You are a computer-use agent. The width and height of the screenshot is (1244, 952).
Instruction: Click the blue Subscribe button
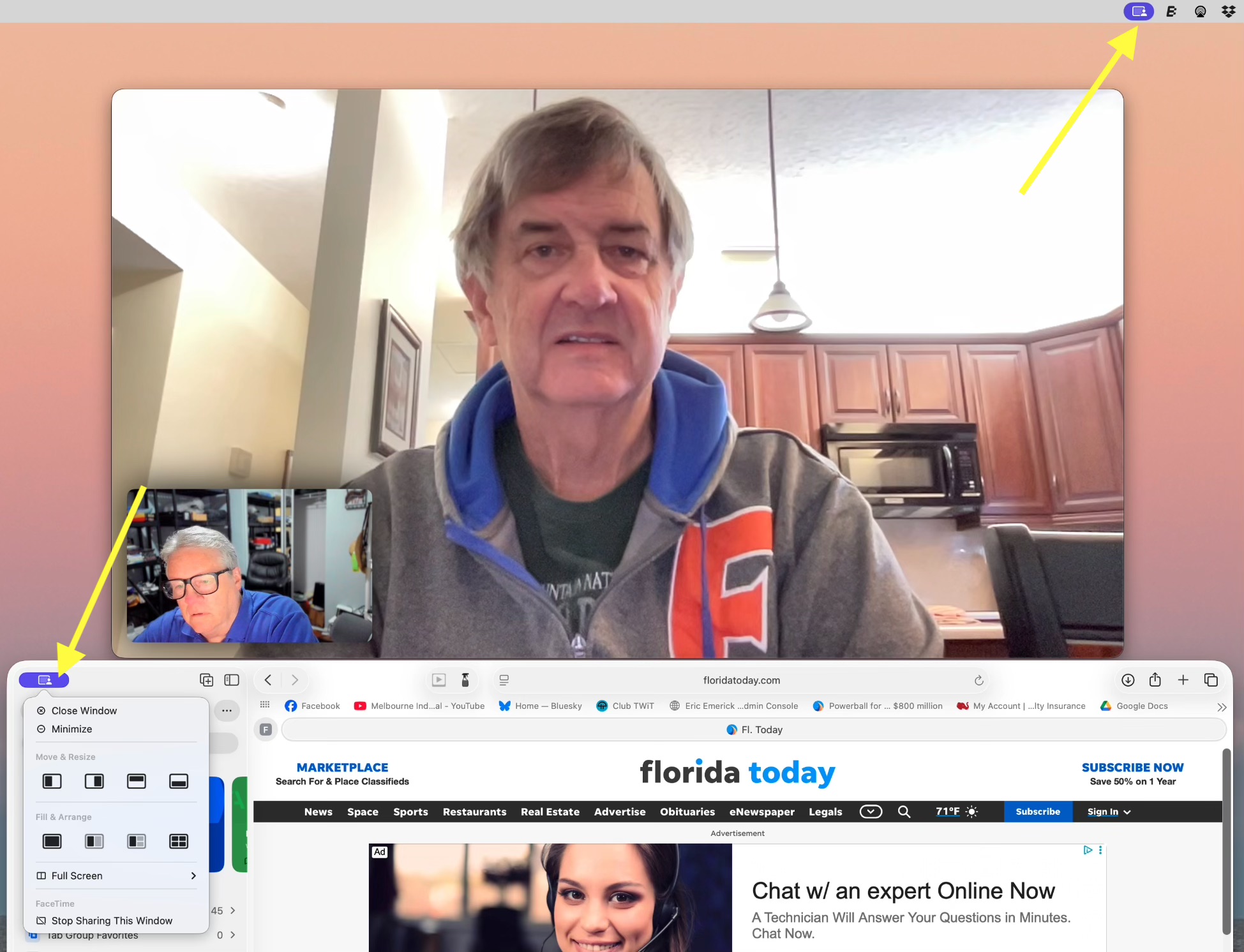pyautogui.click(x=1037, y=812)
